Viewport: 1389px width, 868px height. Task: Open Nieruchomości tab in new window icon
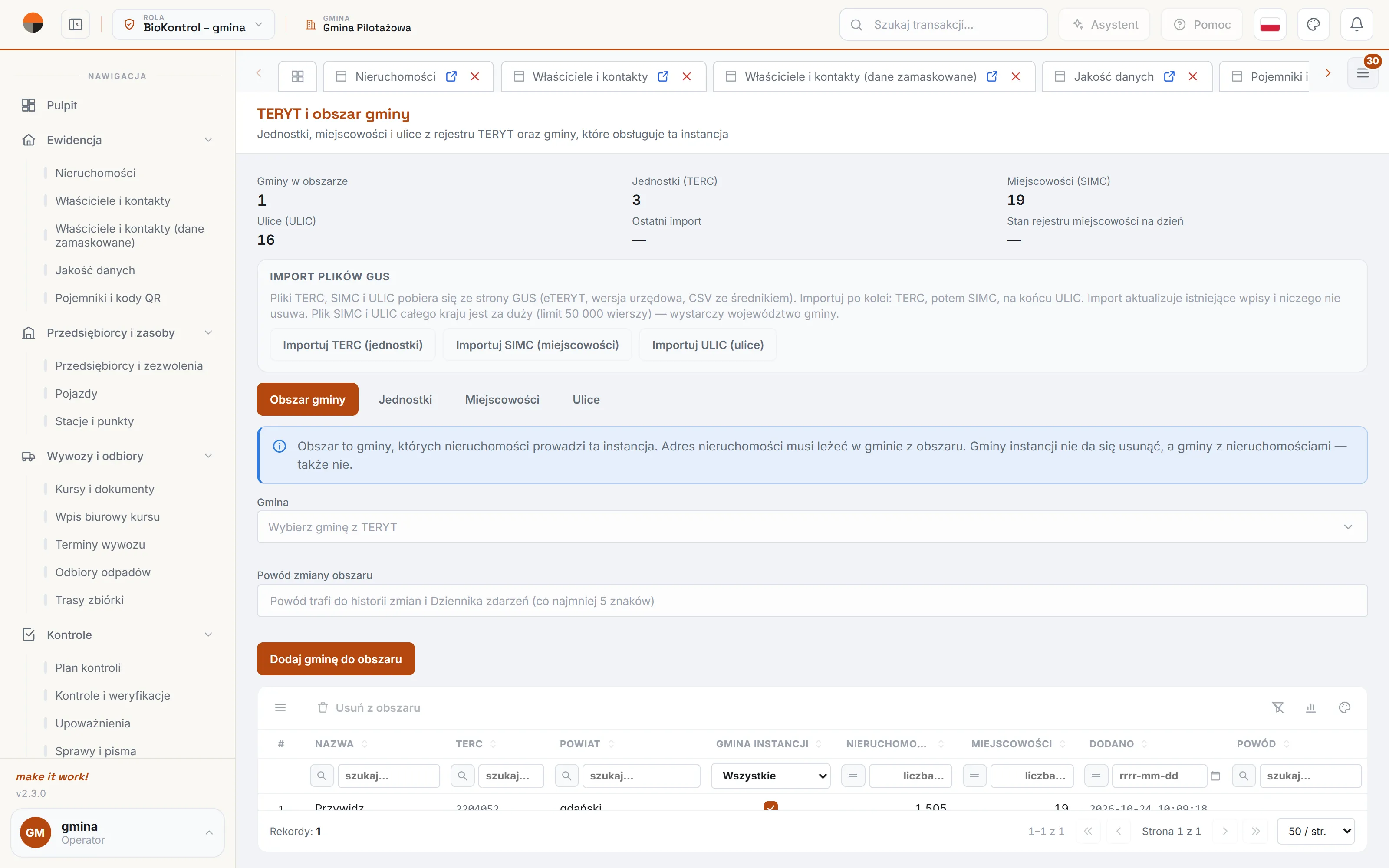point(452,76)
